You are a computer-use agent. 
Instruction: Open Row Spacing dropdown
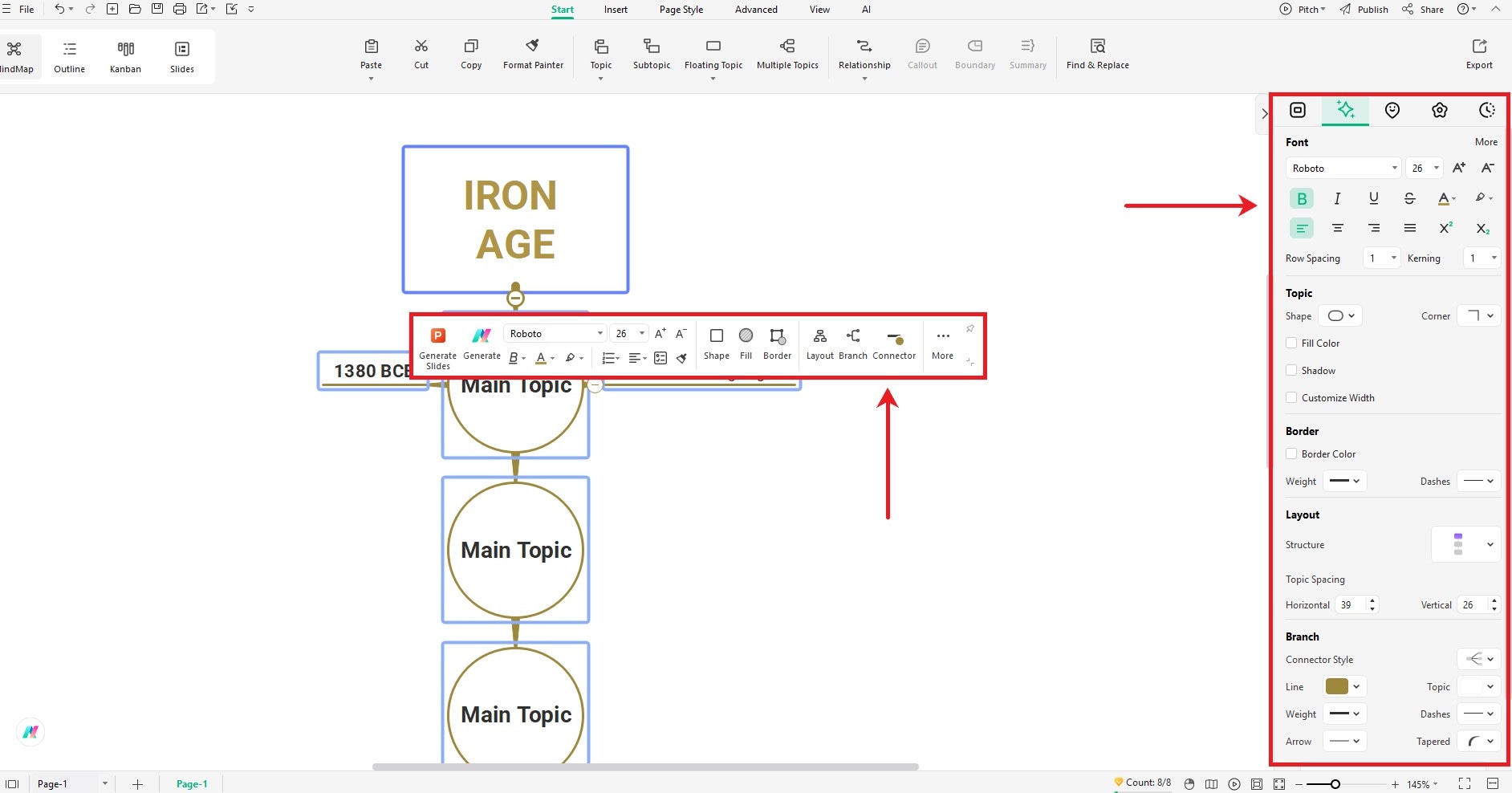click(x=1382, y=258)
